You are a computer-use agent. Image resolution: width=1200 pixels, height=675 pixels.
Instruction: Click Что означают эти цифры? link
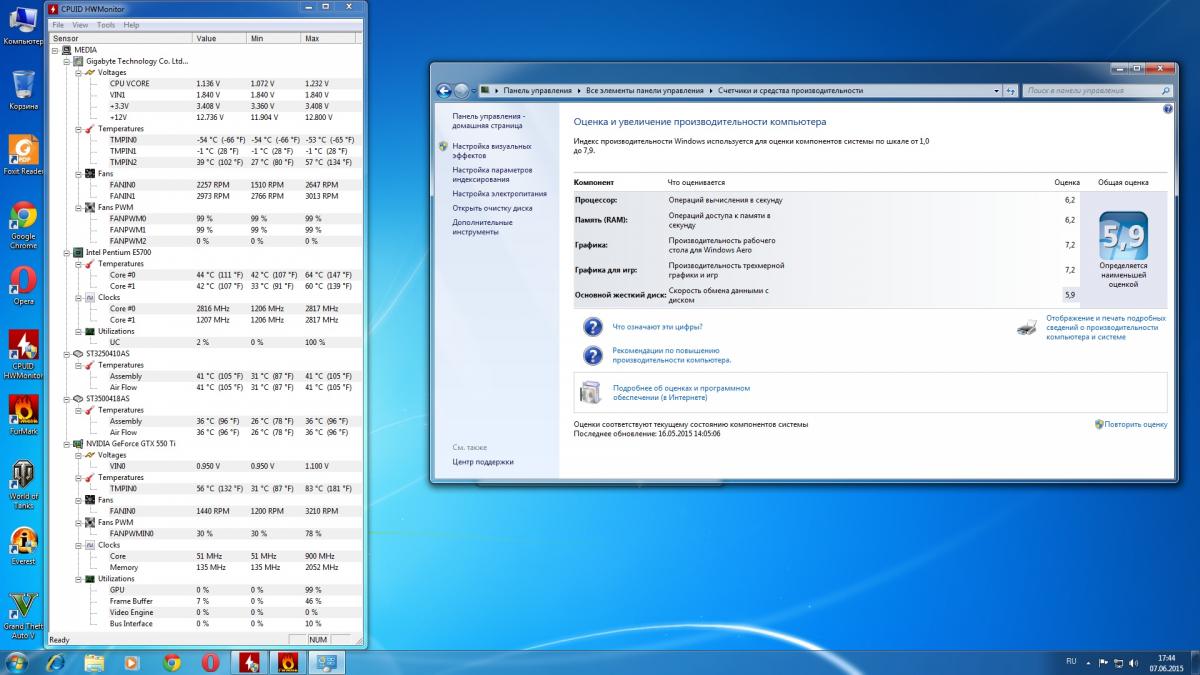click(x=657, y=327)
